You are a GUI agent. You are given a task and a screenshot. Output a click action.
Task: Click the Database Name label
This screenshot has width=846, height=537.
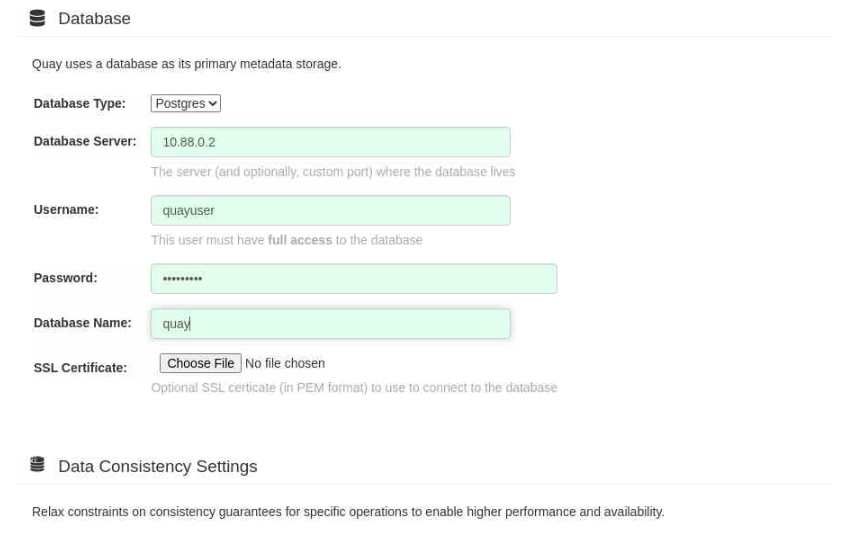[83, 323]
